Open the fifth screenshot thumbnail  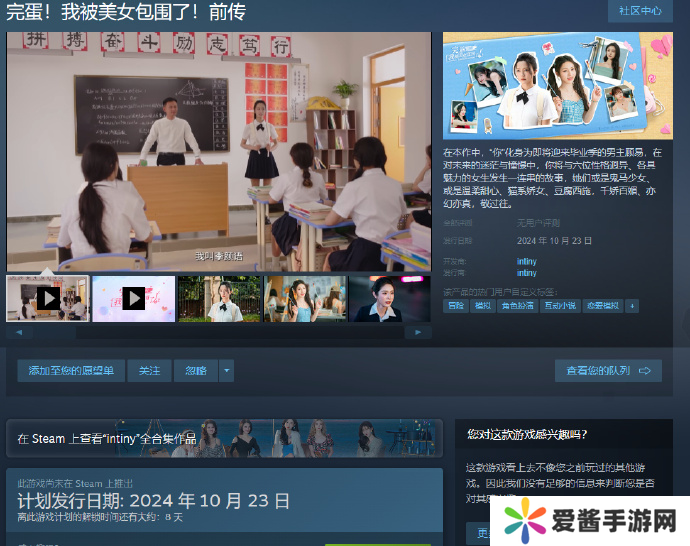click(x=389, y=298)
